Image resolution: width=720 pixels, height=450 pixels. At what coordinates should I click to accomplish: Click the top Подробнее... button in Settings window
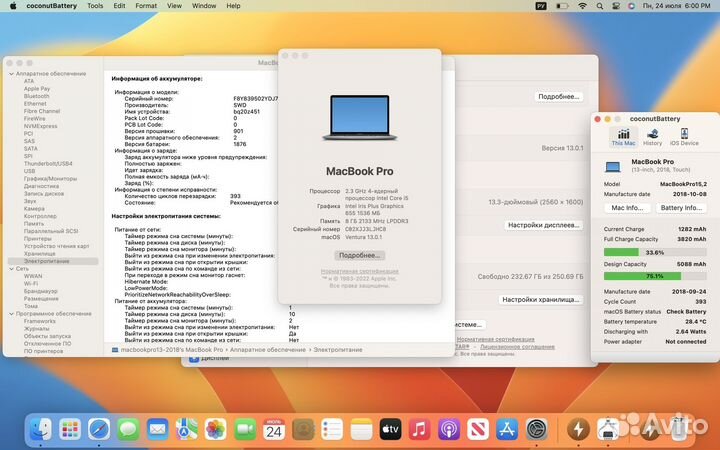pos(558,97)
